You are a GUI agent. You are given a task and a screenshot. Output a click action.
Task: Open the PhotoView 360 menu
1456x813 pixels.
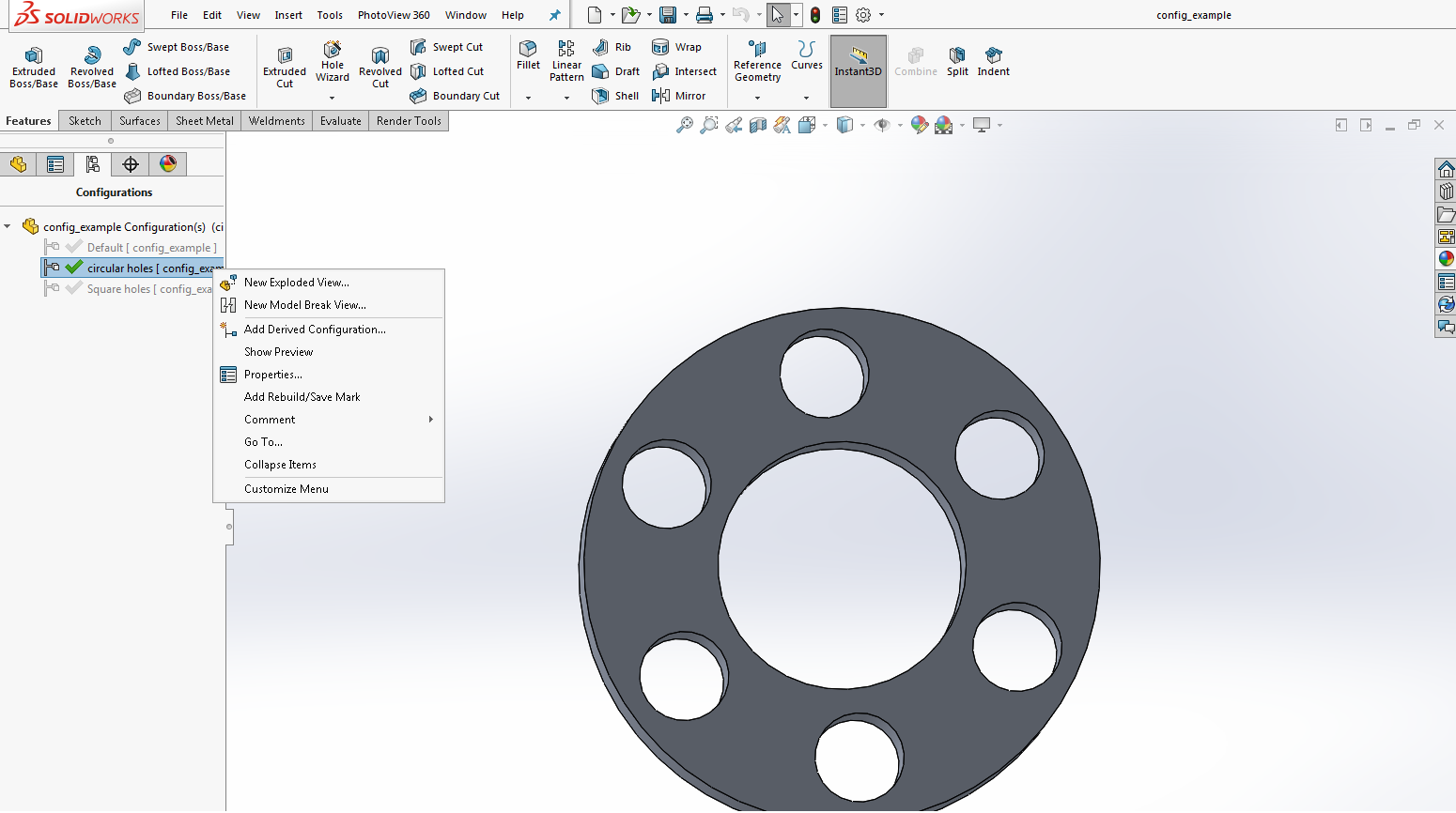394,15
